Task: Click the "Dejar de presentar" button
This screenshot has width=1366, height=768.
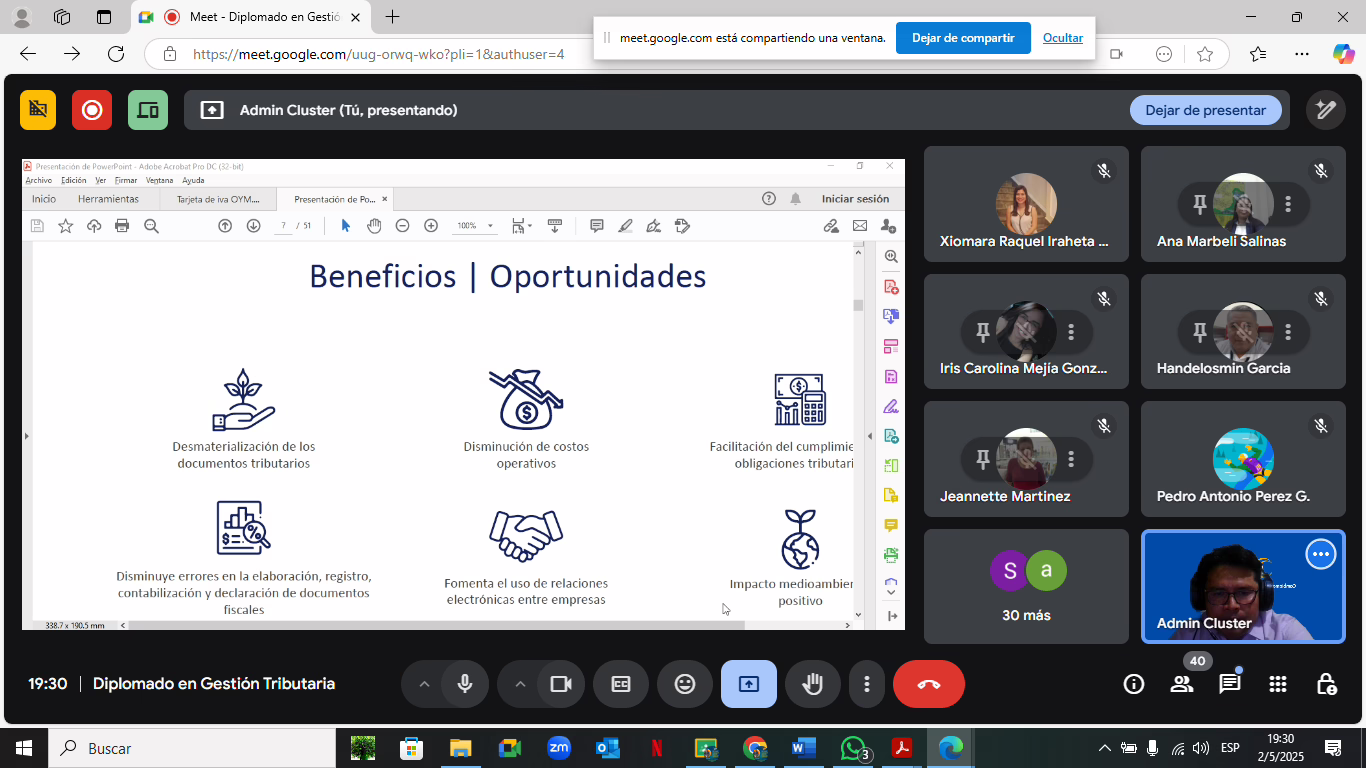Action: (1205, 110)
